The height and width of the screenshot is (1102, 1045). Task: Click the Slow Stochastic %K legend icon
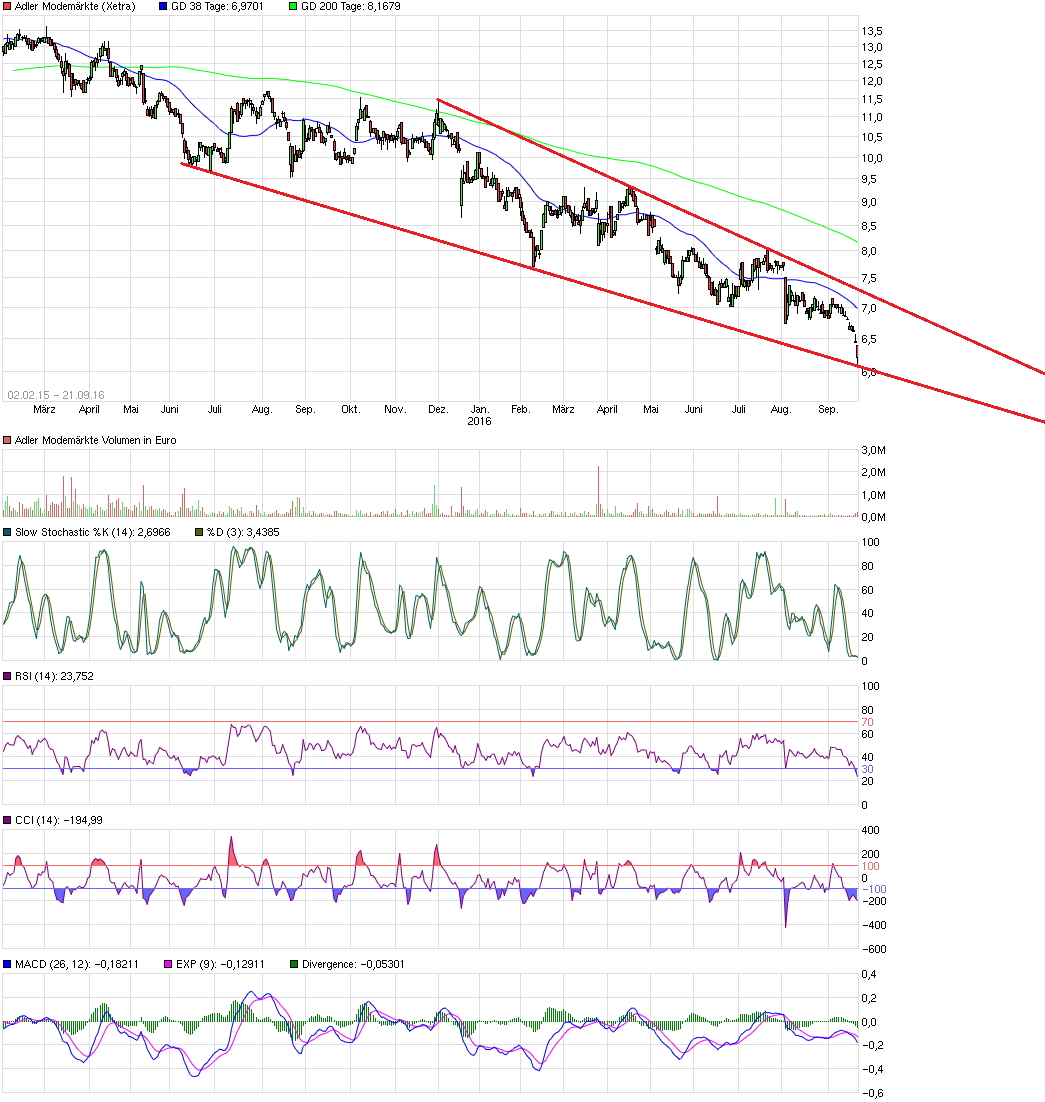pos(8,532)
